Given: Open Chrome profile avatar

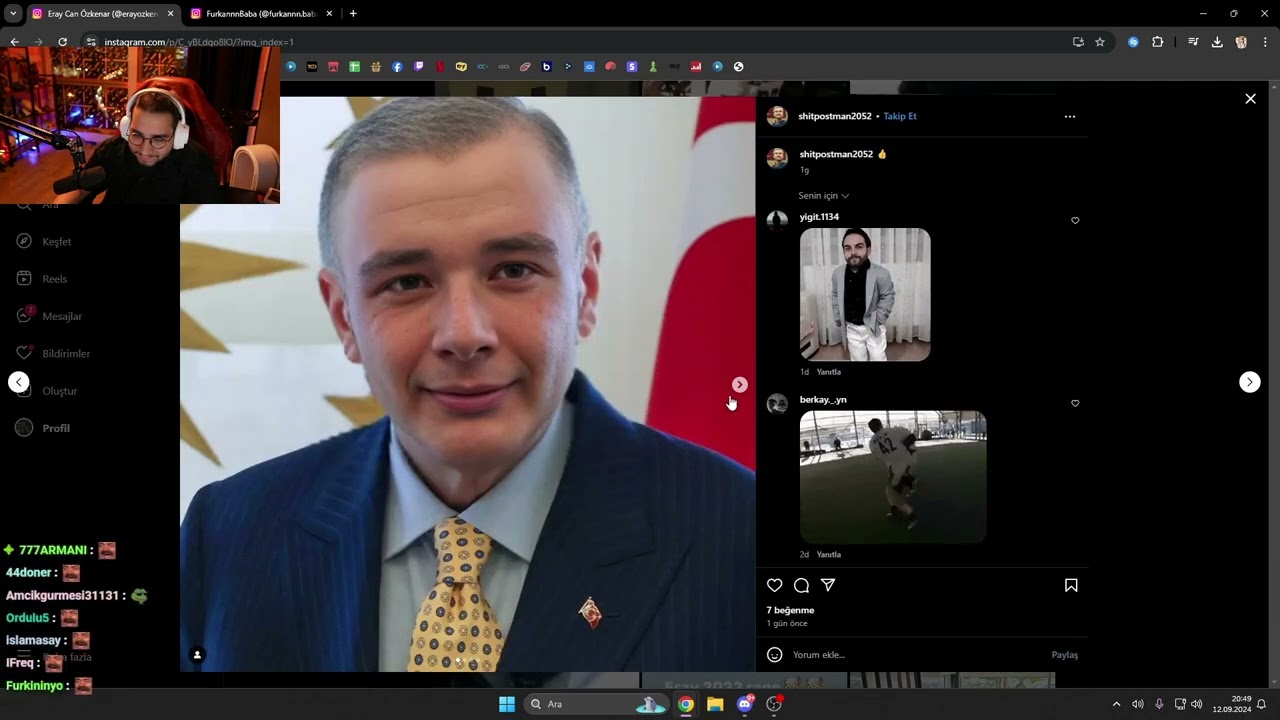Looking at the screenshot, I should [1241, 42].
